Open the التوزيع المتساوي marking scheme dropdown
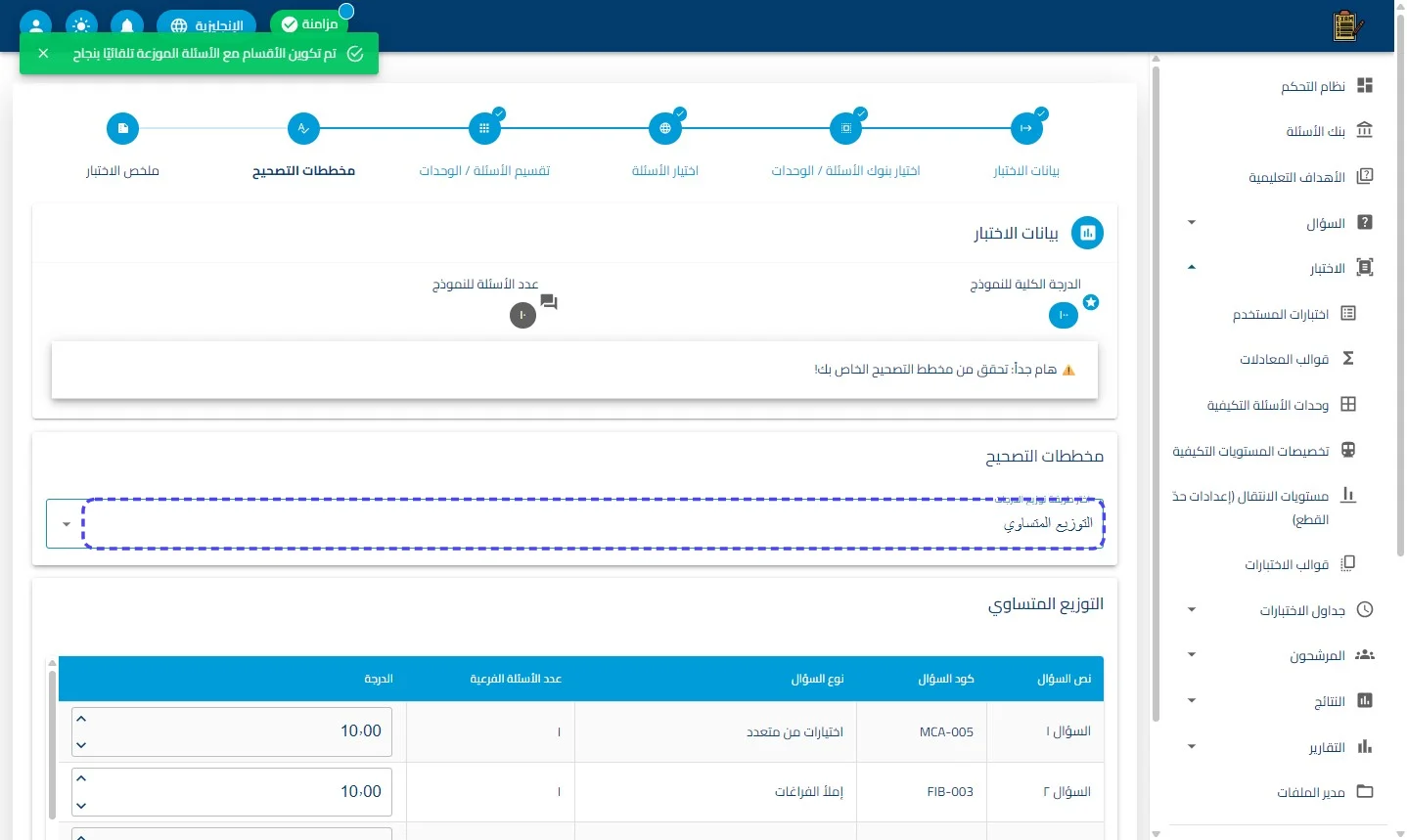Viewport: 1407px width, 840px height. [575, 523]
